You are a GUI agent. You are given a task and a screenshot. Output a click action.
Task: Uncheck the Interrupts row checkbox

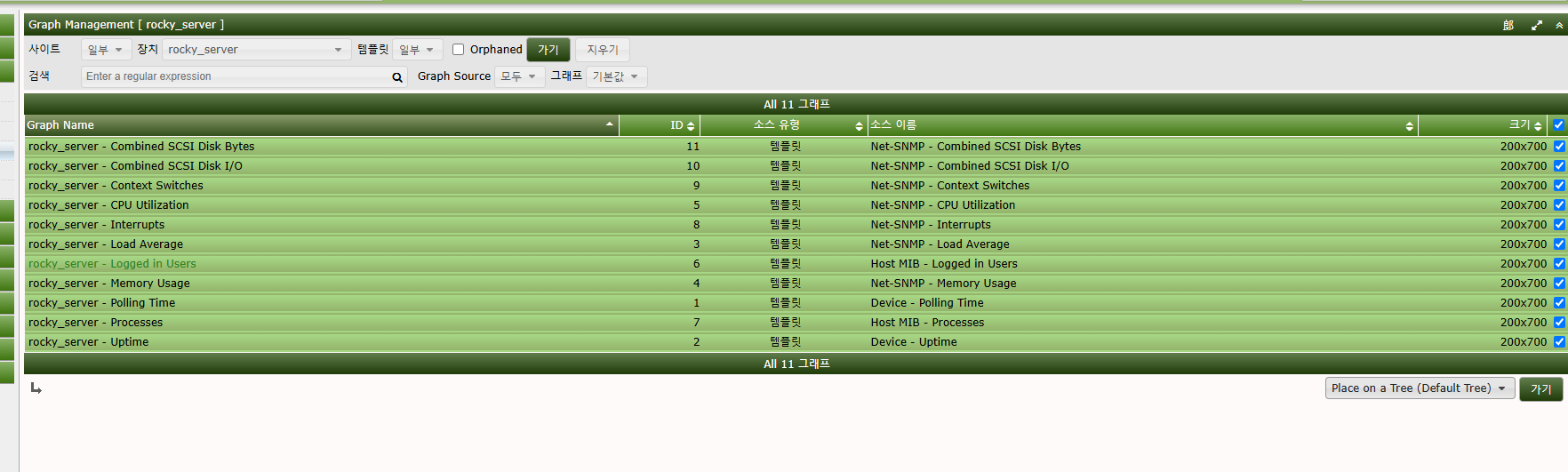(x=1559, y=225)
